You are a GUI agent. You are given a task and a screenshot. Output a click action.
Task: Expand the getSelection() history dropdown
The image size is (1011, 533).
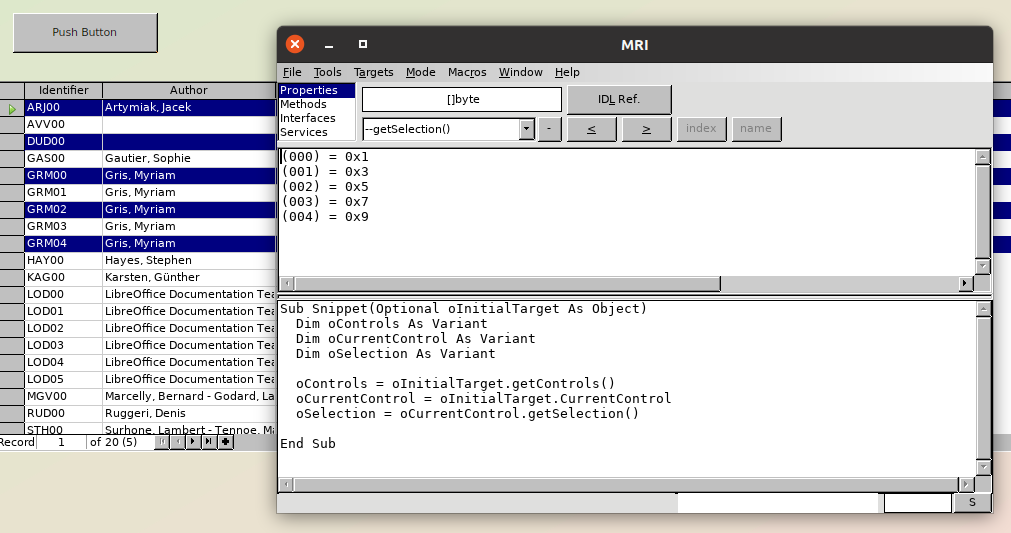[527, 129]
